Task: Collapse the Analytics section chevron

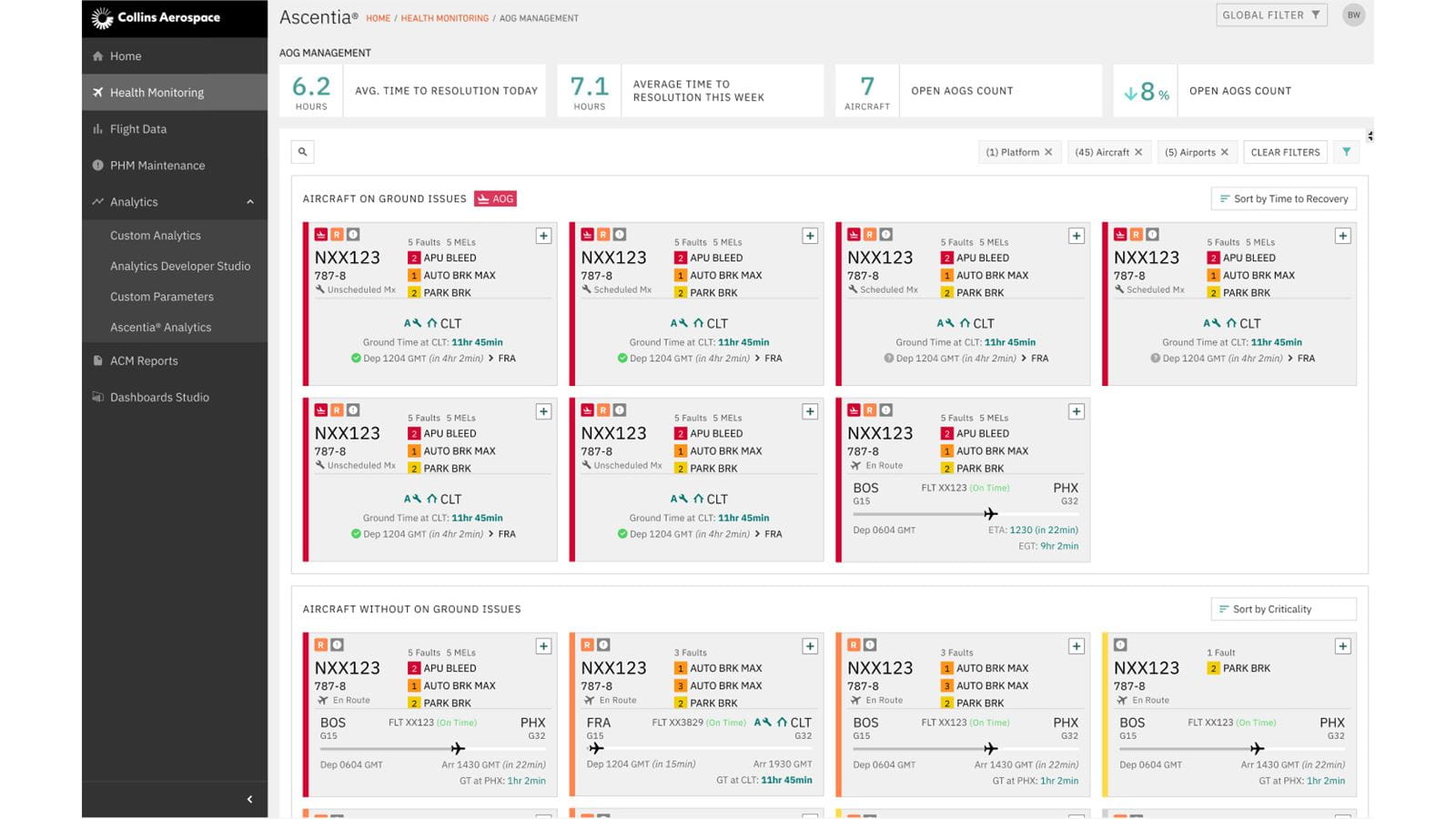Action: (x=251, y=201)
